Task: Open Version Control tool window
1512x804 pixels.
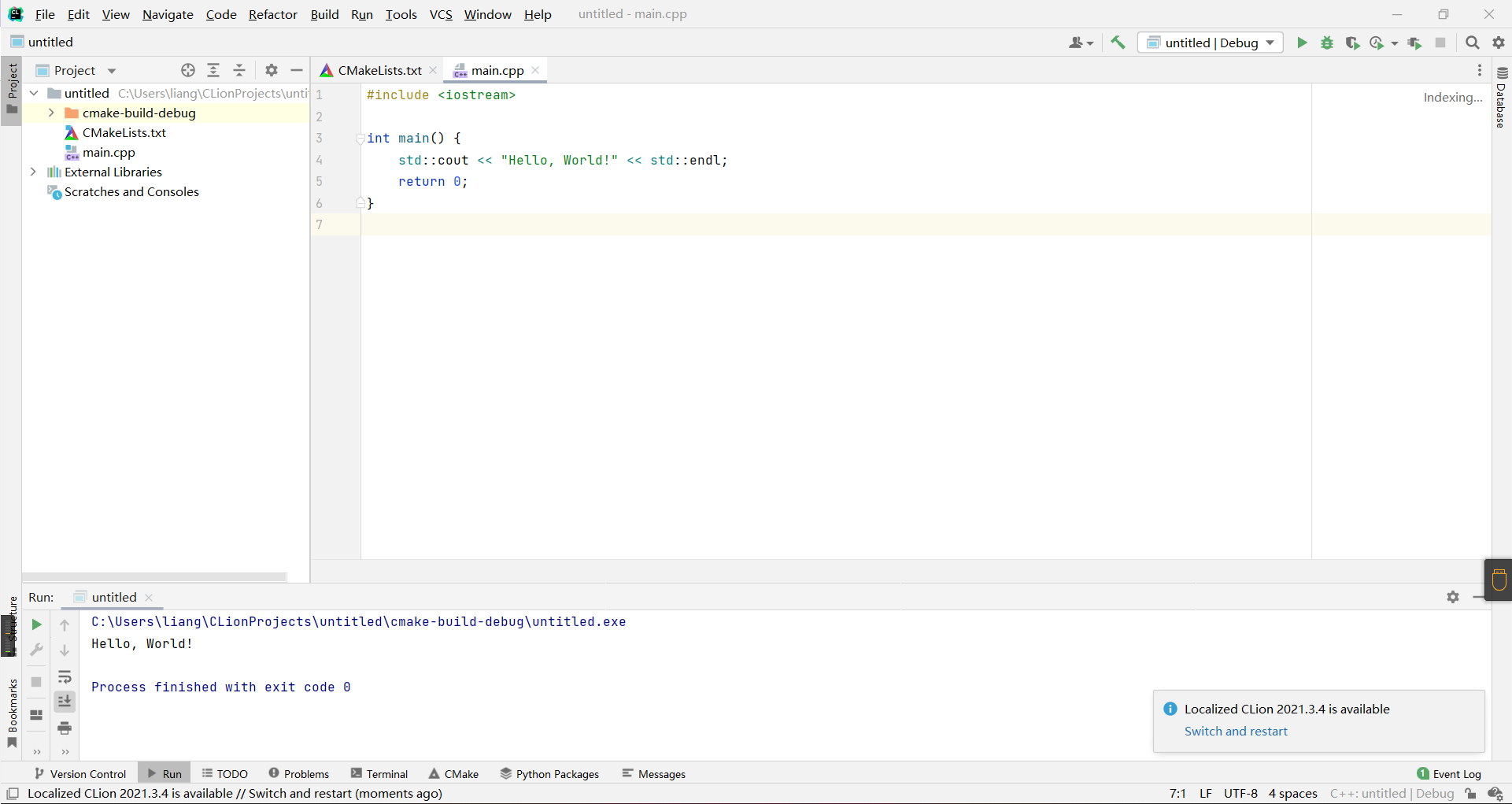Action: pos(80,774)
